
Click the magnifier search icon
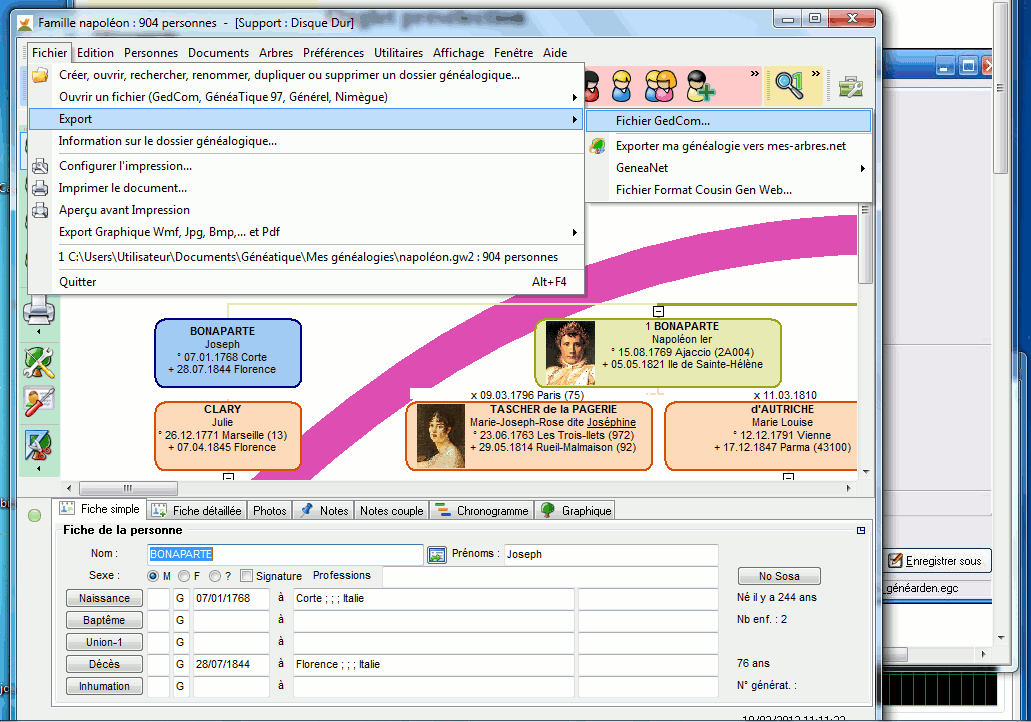click(789, 84)
